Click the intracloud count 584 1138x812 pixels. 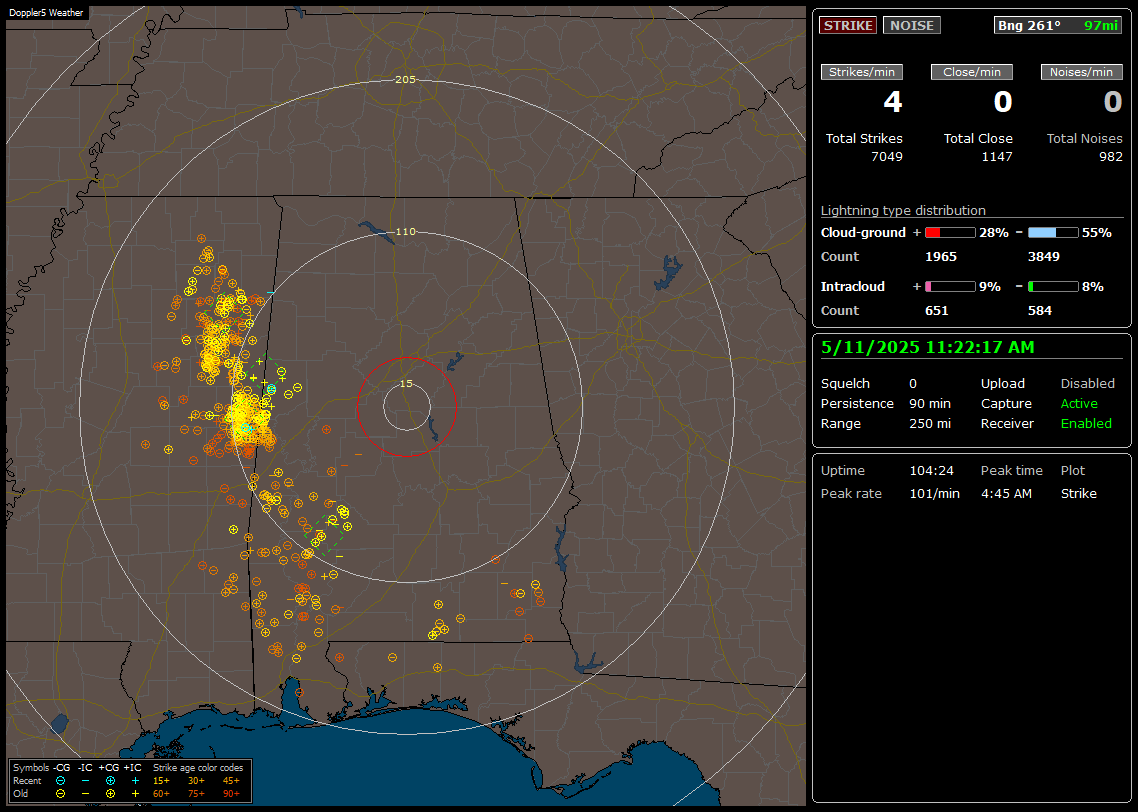click(x=1039, y=311)
